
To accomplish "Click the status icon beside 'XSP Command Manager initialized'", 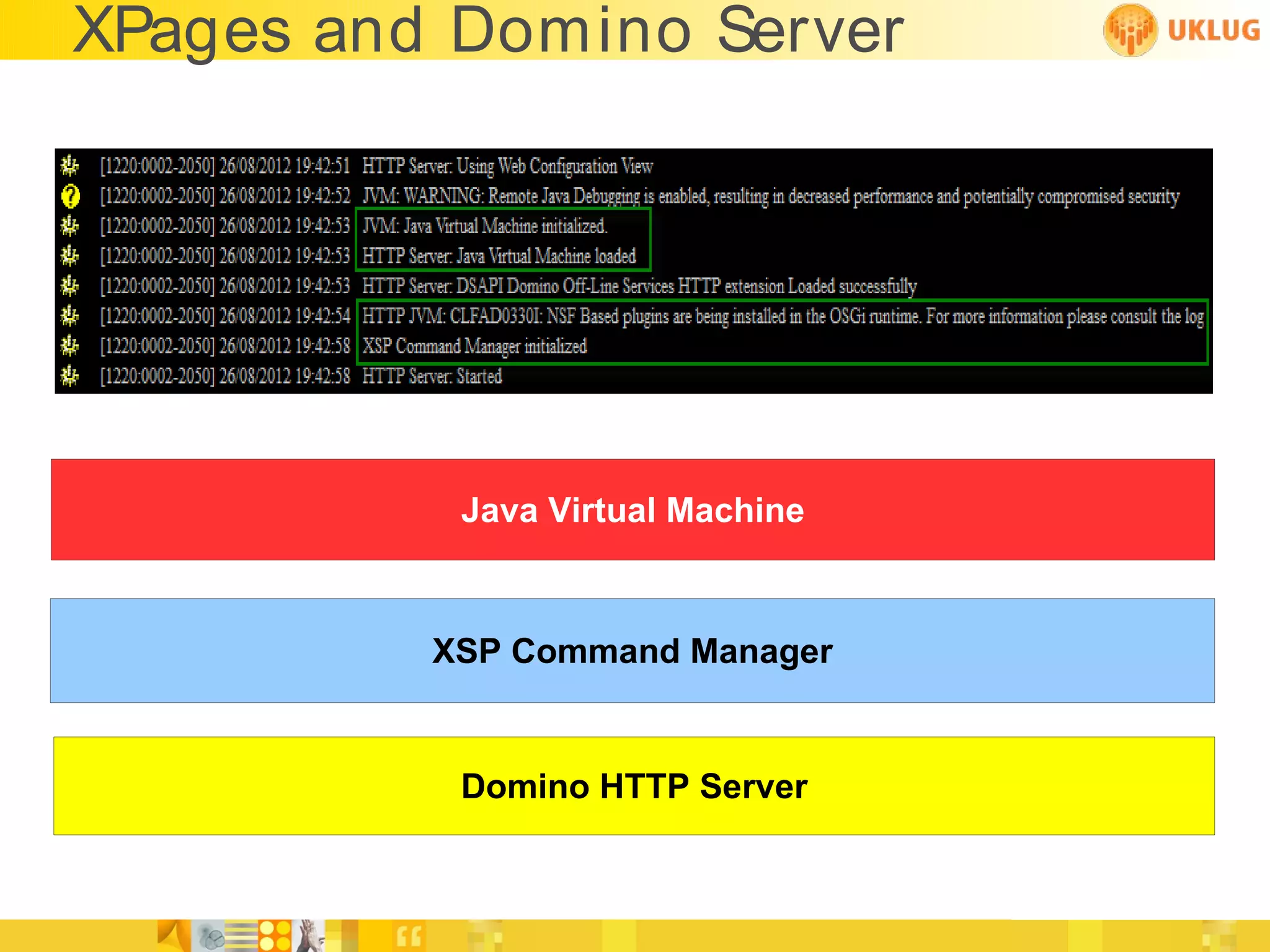I will 69,346.
